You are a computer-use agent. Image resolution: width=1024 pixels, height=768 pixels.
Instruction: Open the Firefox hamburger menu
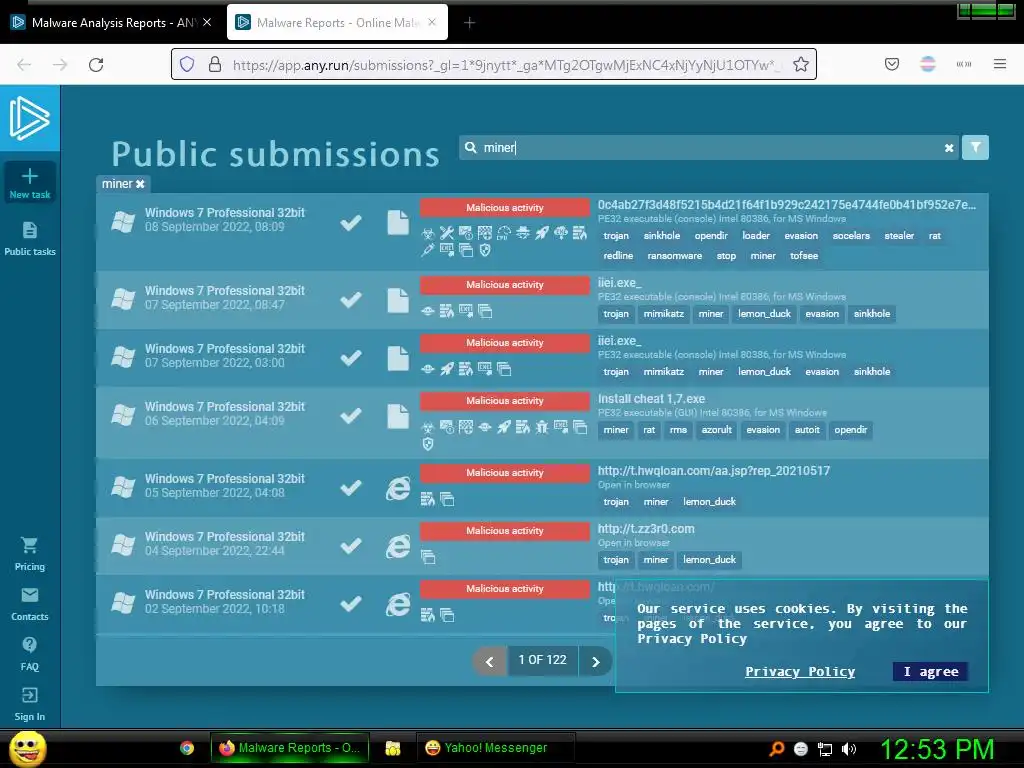(999, 64)
